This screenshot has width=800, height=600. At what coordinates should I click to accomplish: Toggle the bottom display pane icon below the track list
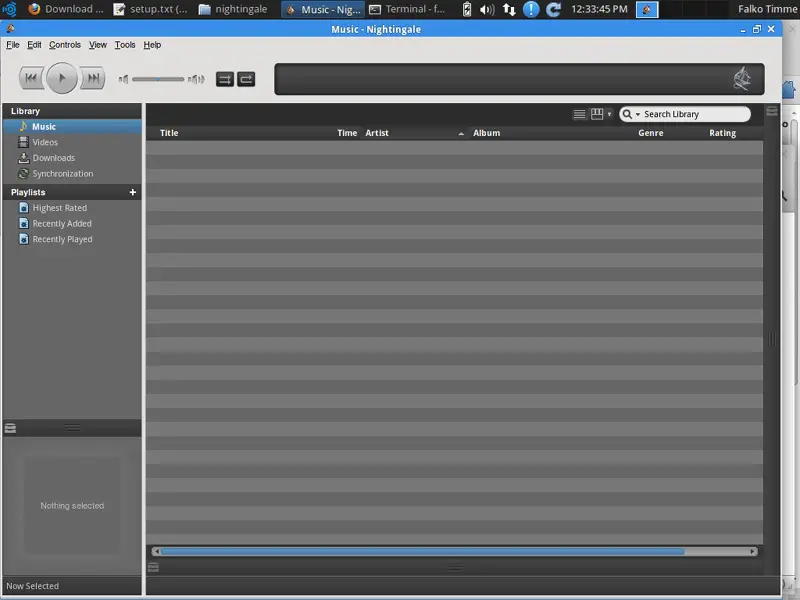[153, 567]
